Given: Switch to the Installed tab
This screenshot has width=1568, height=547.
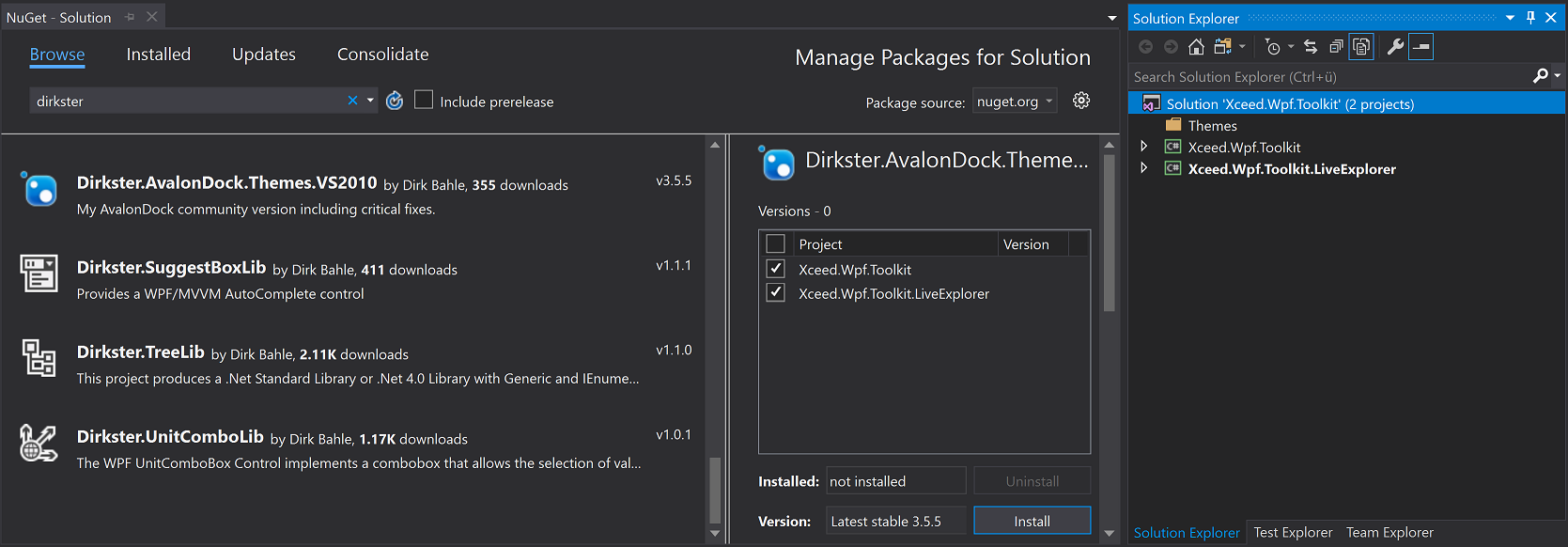Looking at the screenshot, I should tap(159, 55).
